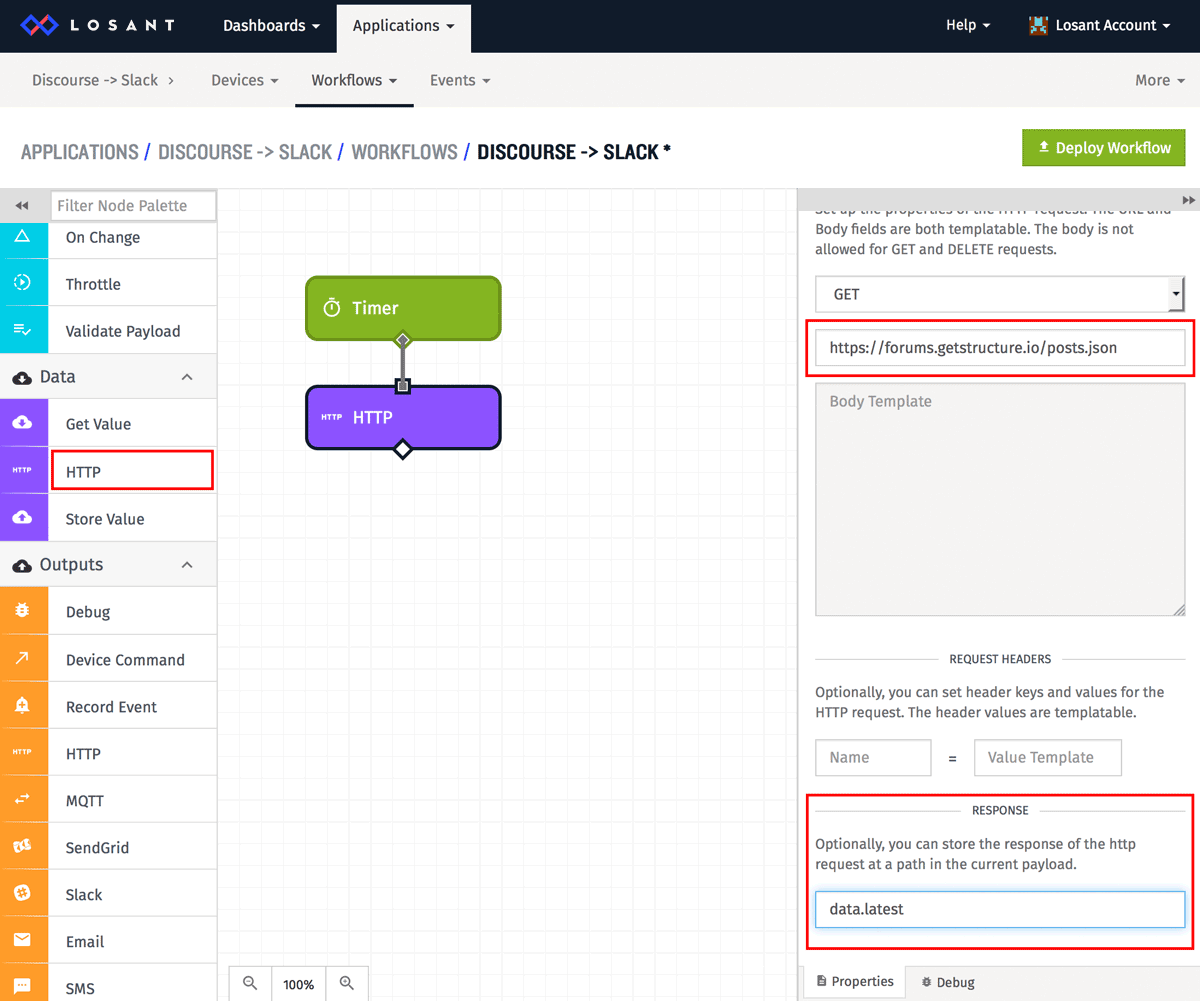This screenshot has height=1001, width=1200.
Task: Open the Events dropdown
Action: 460,80
